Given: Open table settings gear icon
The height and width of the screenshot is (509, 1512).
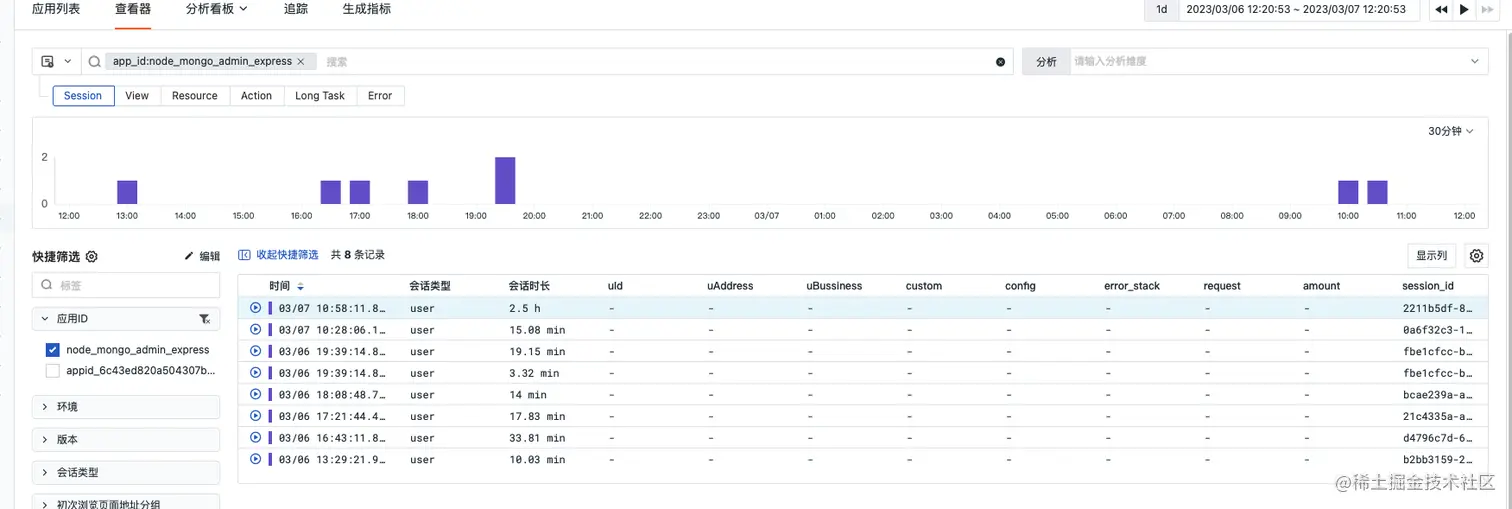Looking at the screenshot, I should coord(1476,256).
